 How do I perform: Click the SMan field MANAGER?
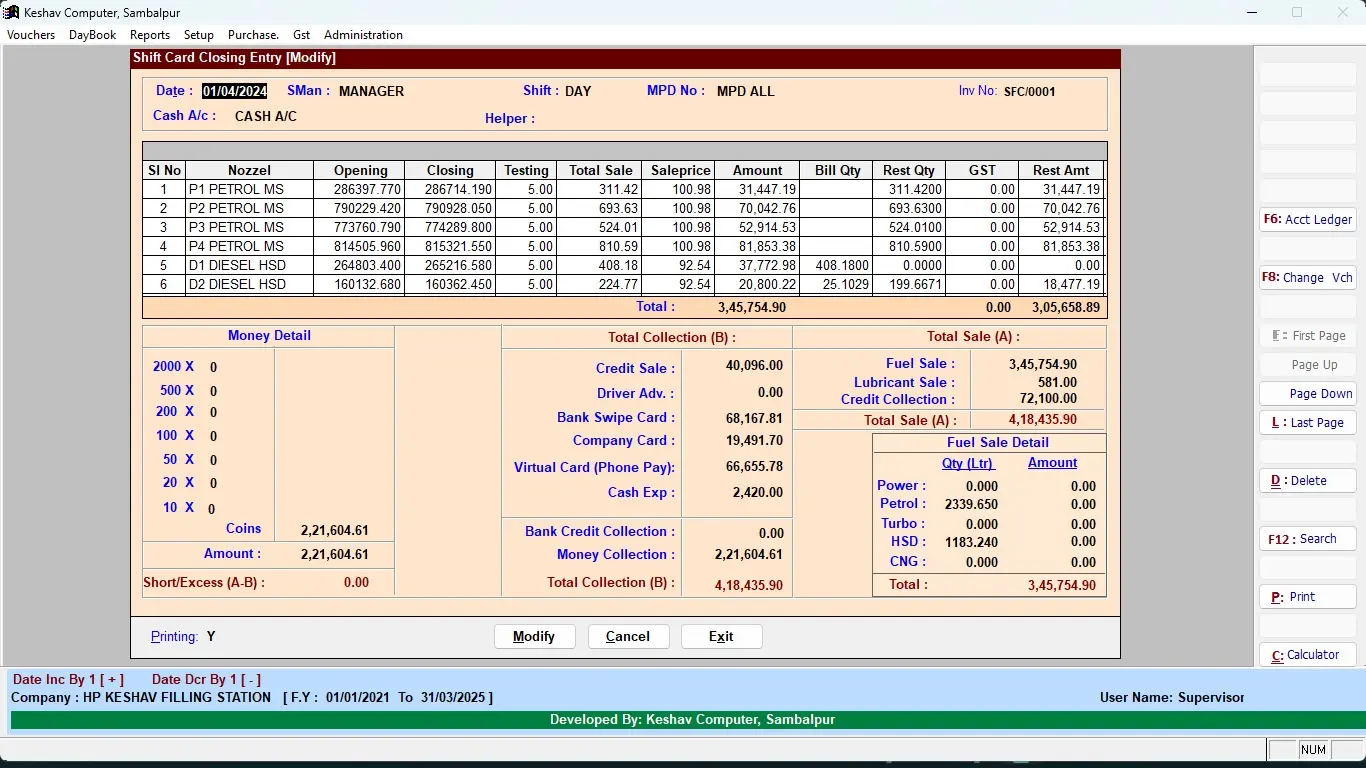pyautogui.click(x=372, y=91)
